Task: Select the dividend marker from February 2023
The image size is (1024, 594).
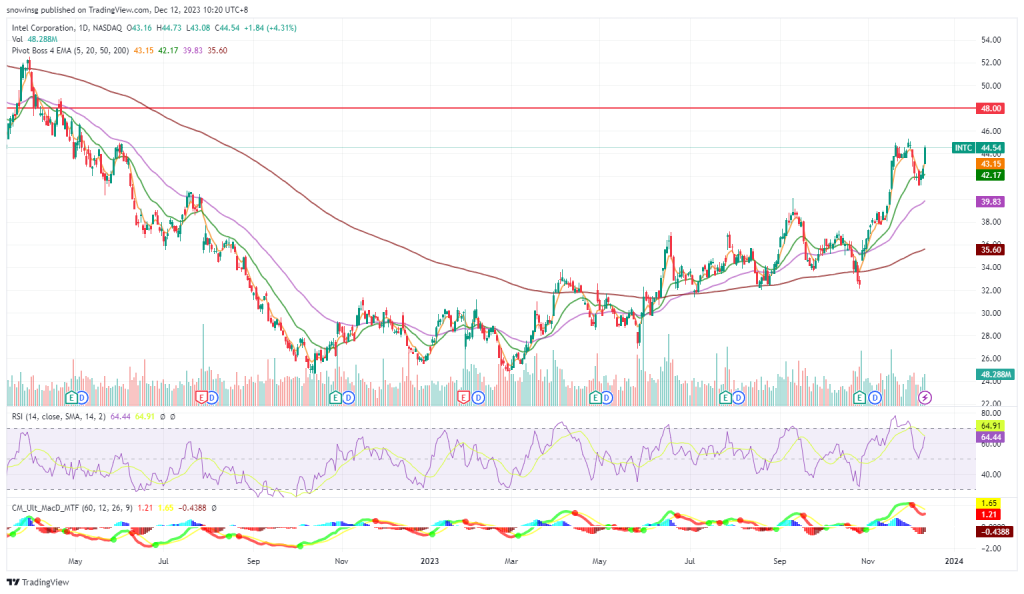Action: tap(478, 397)
